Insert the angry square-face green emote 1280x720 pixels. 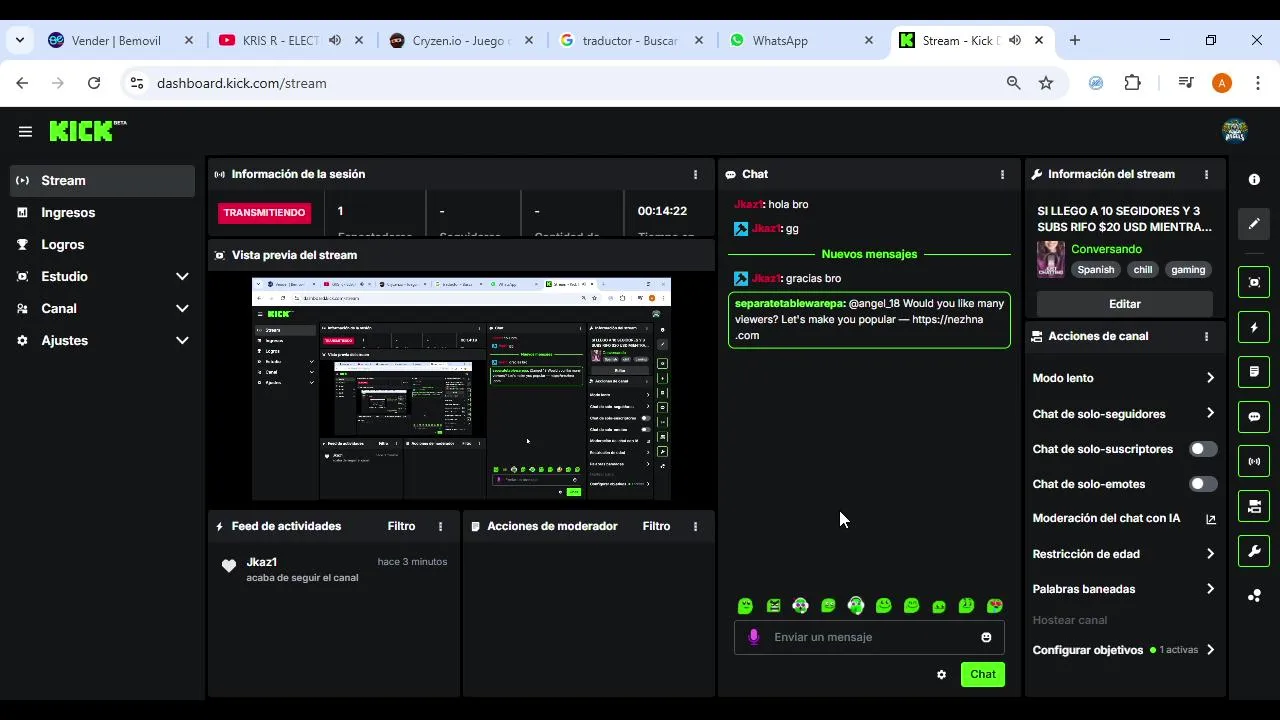[773, 606]
